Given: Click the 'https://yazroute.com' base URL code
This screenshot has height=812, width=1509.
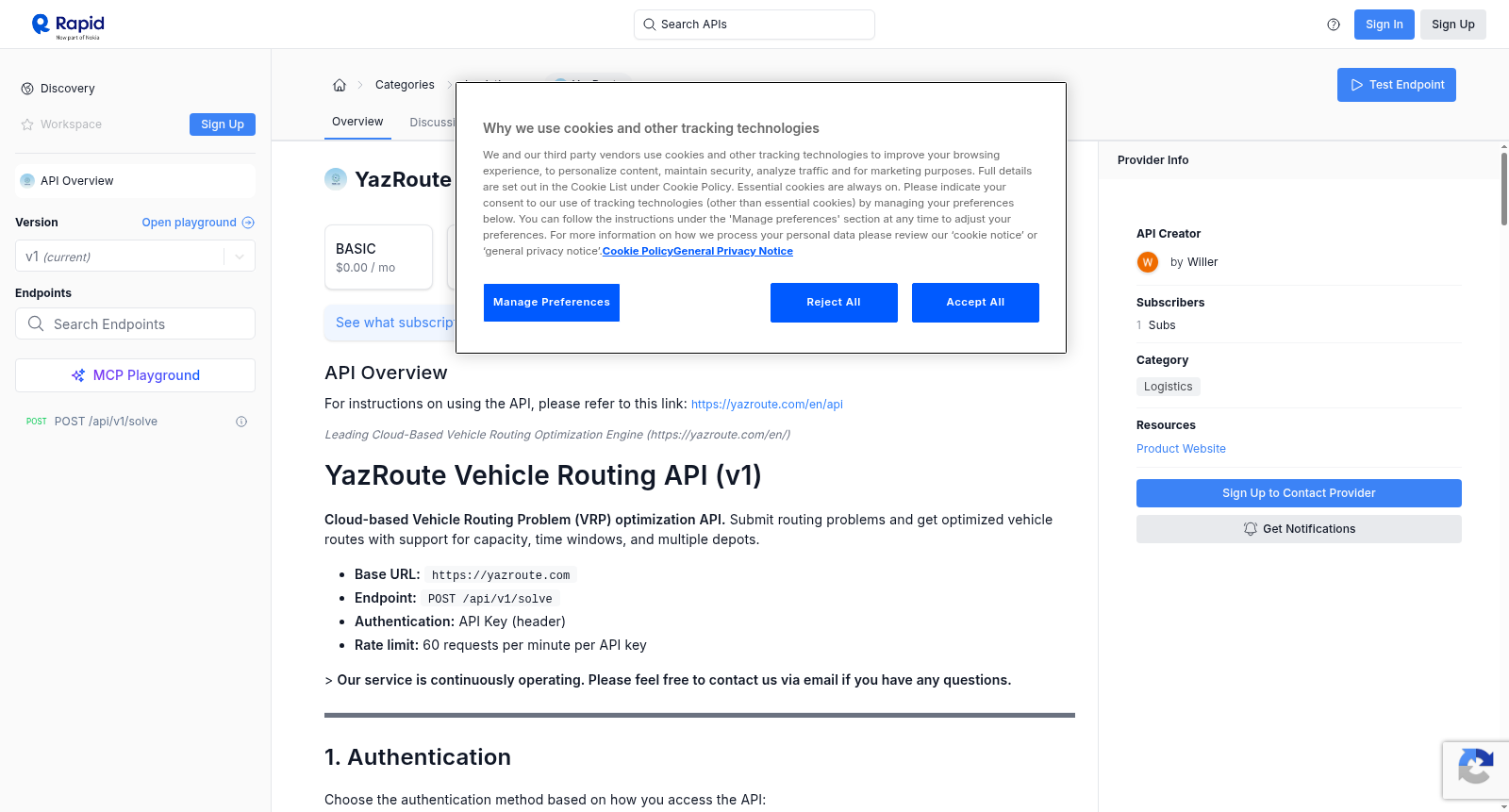Looking at the screenshot, I should 501,575.
